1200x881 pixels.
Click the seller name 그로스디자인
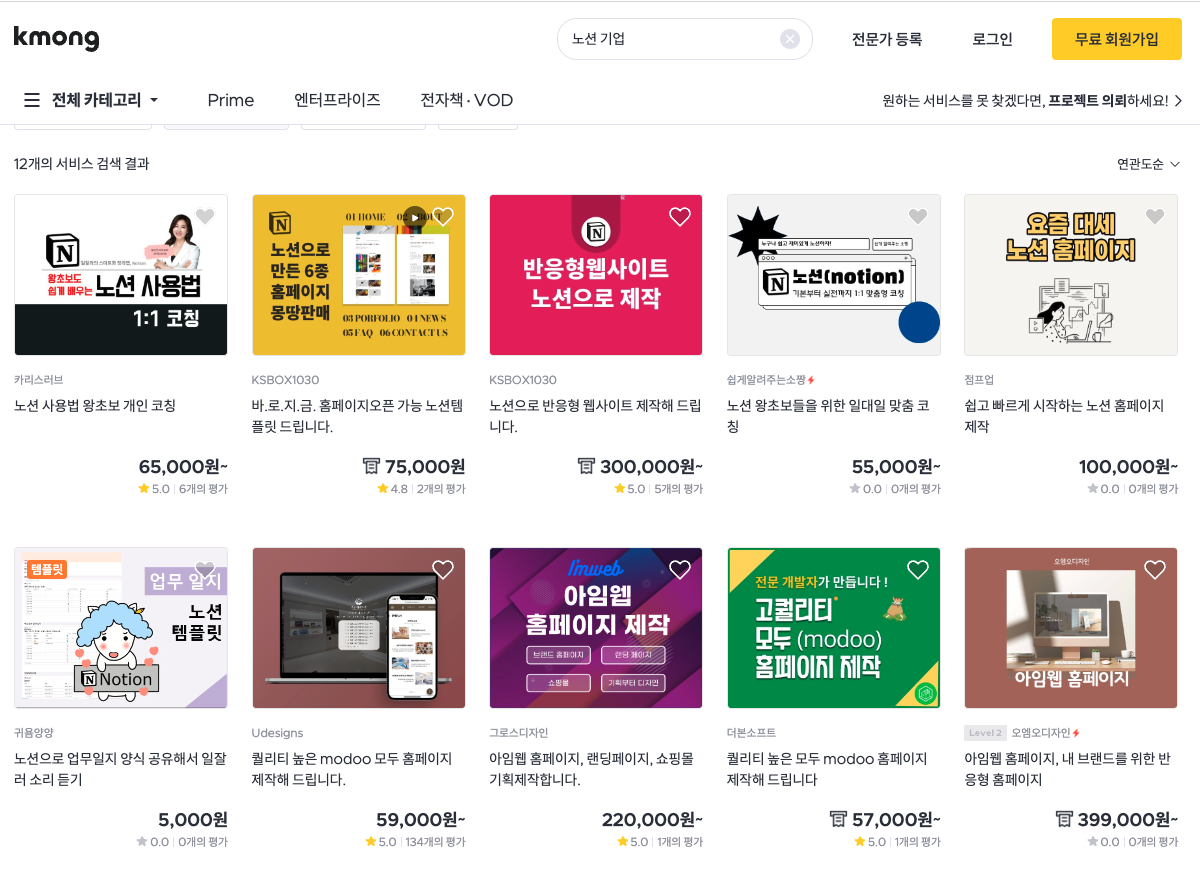pyautogui.click(x=518, y=733)
